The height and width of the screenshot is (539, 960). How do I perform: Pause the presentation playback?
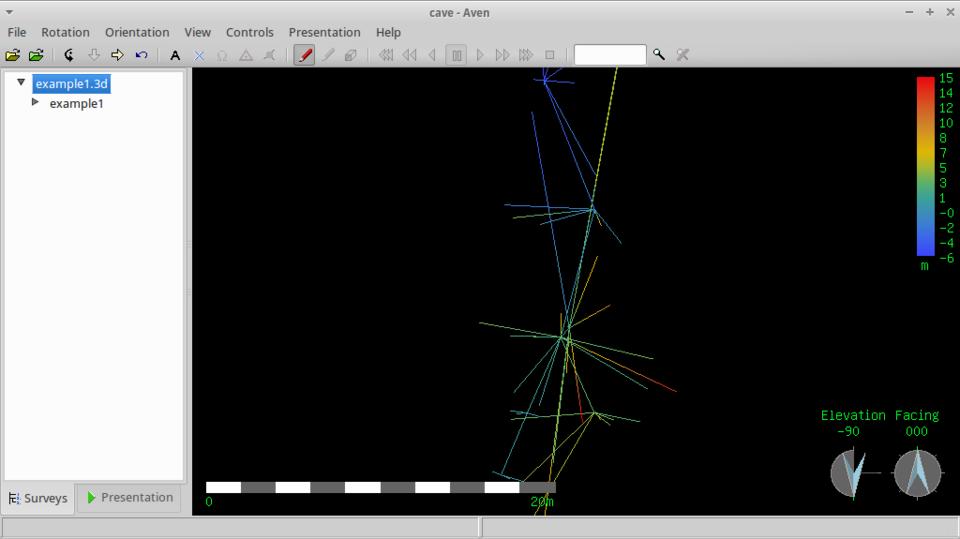point(457,55)
